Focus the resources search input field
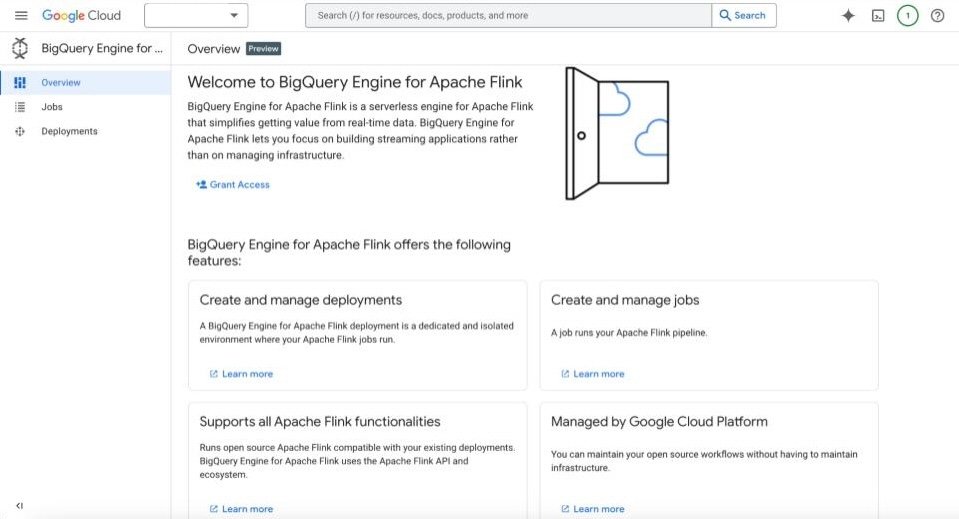Screen dimensions: 959x519 (x=508, y=15)
